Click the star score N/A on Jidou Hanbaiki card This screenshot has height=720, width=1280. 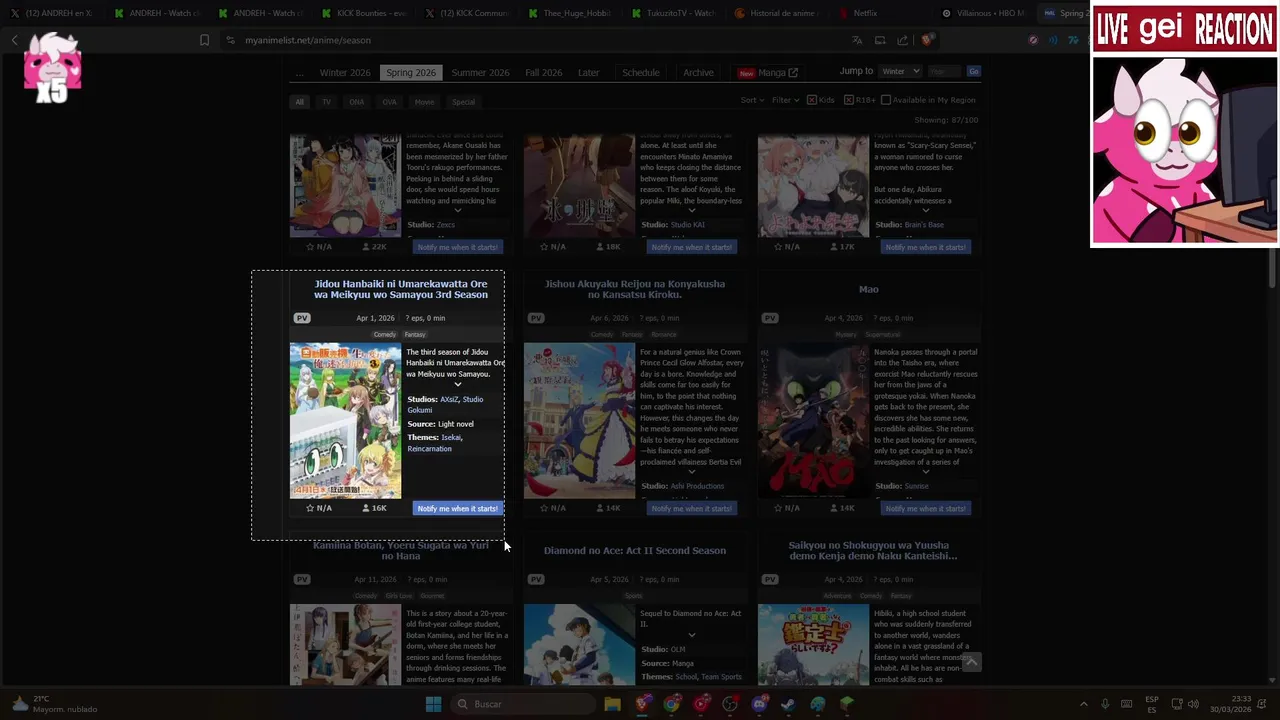(x=319, y=508)
